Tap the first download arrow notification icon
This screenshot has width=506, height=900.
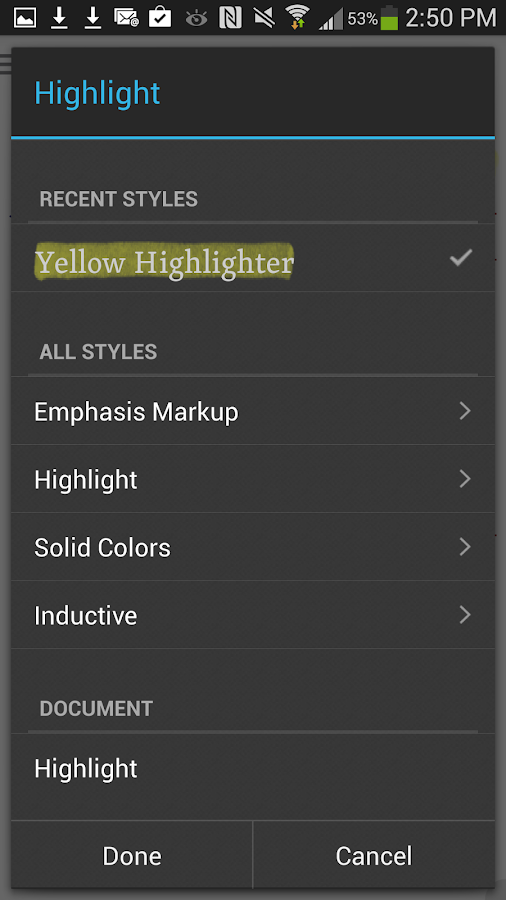59,18
